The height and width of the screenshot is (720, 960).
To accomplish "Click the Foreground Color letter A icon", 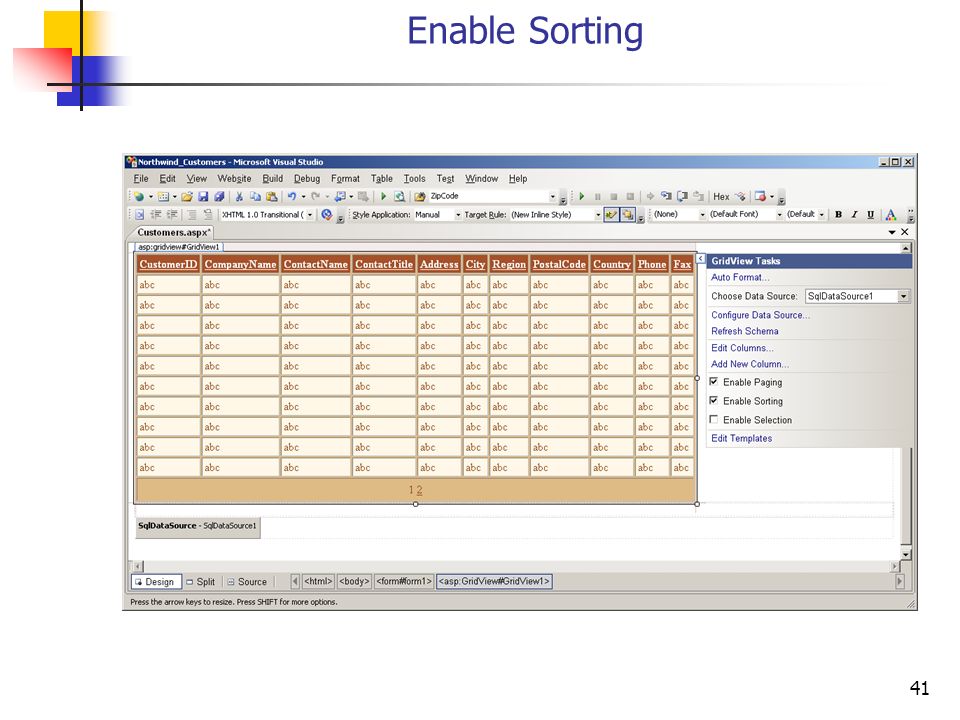I will (891, 214).
